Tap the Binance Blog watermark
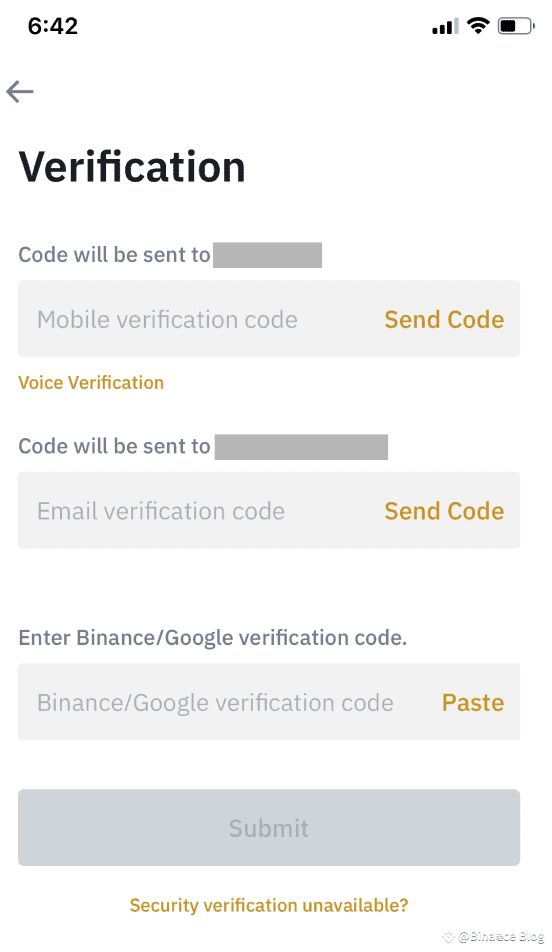 [x=493, y=936]
